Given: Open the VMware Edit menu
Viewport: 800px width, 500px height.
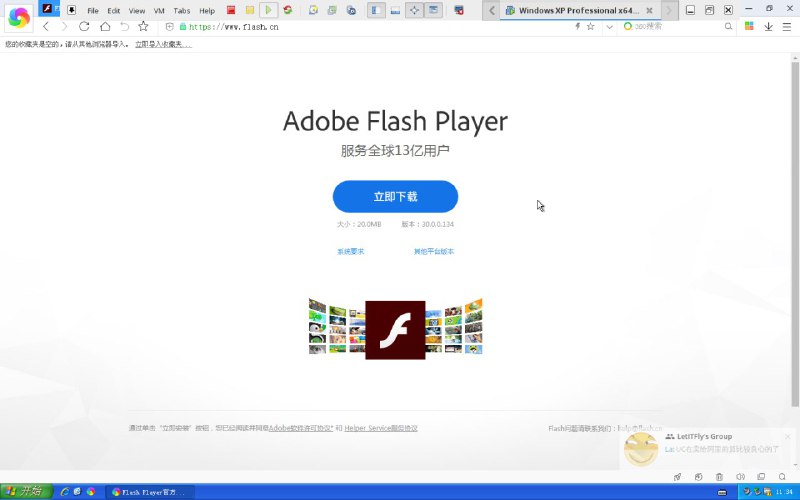Looking at the screenshot, I should tap(114, 10).
